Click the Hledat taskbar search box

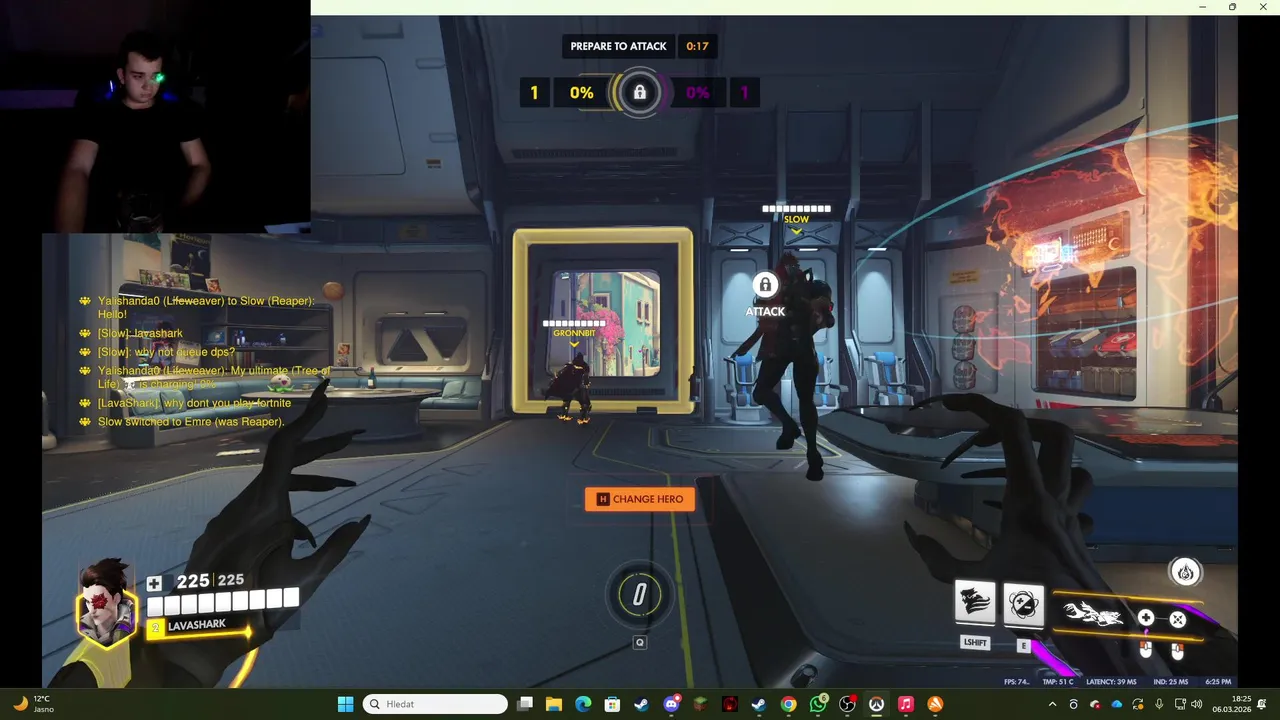click(435, 704)
